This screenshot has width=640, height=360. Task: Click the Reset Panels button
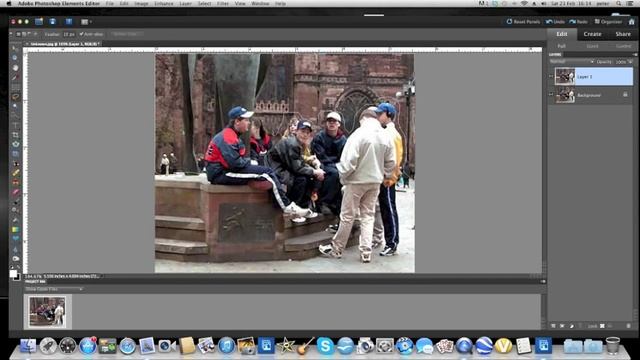point(523,22)
